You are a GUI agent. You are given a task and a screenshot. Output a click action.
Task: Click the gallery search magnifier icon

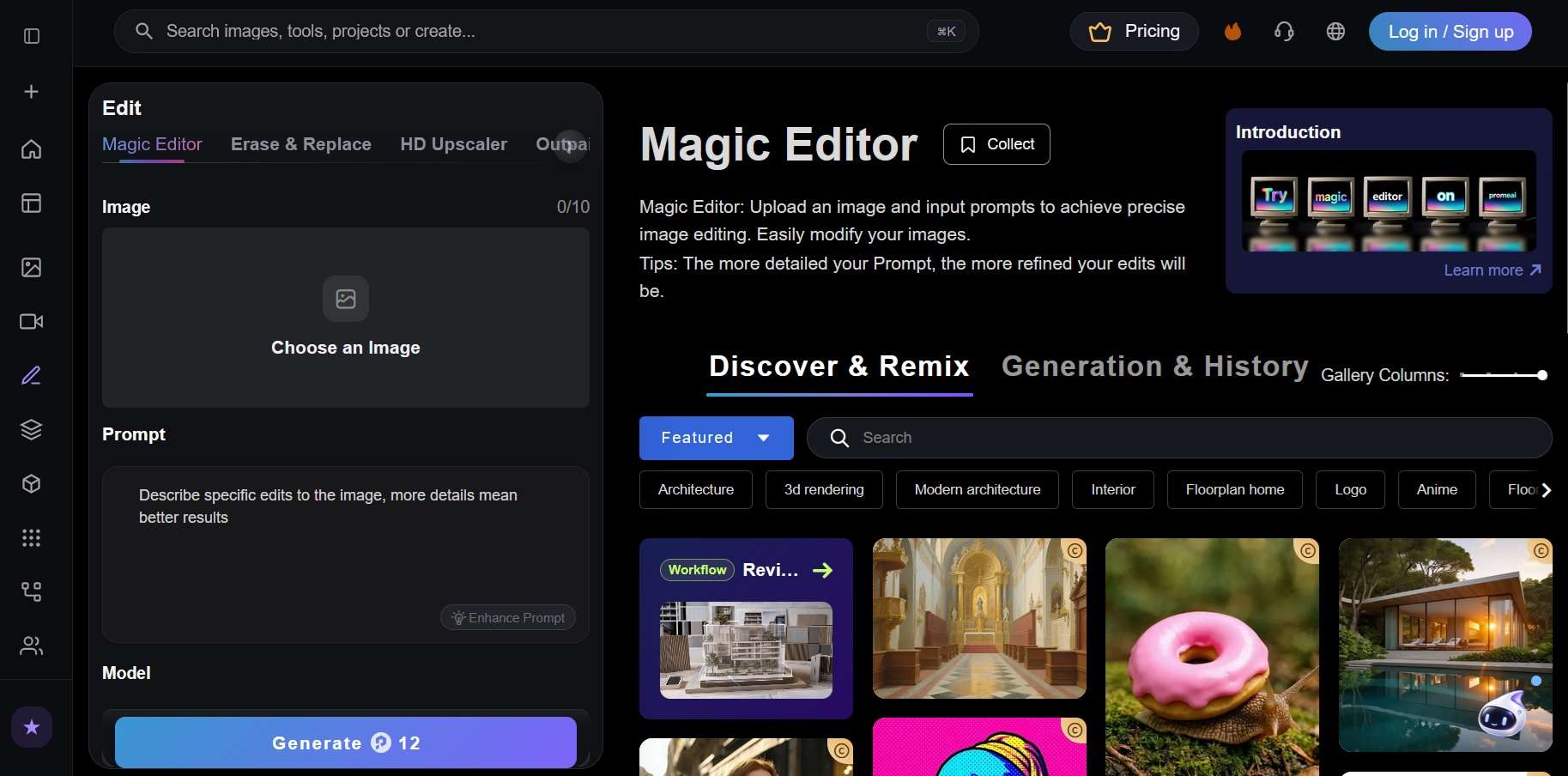click(840, 439)
